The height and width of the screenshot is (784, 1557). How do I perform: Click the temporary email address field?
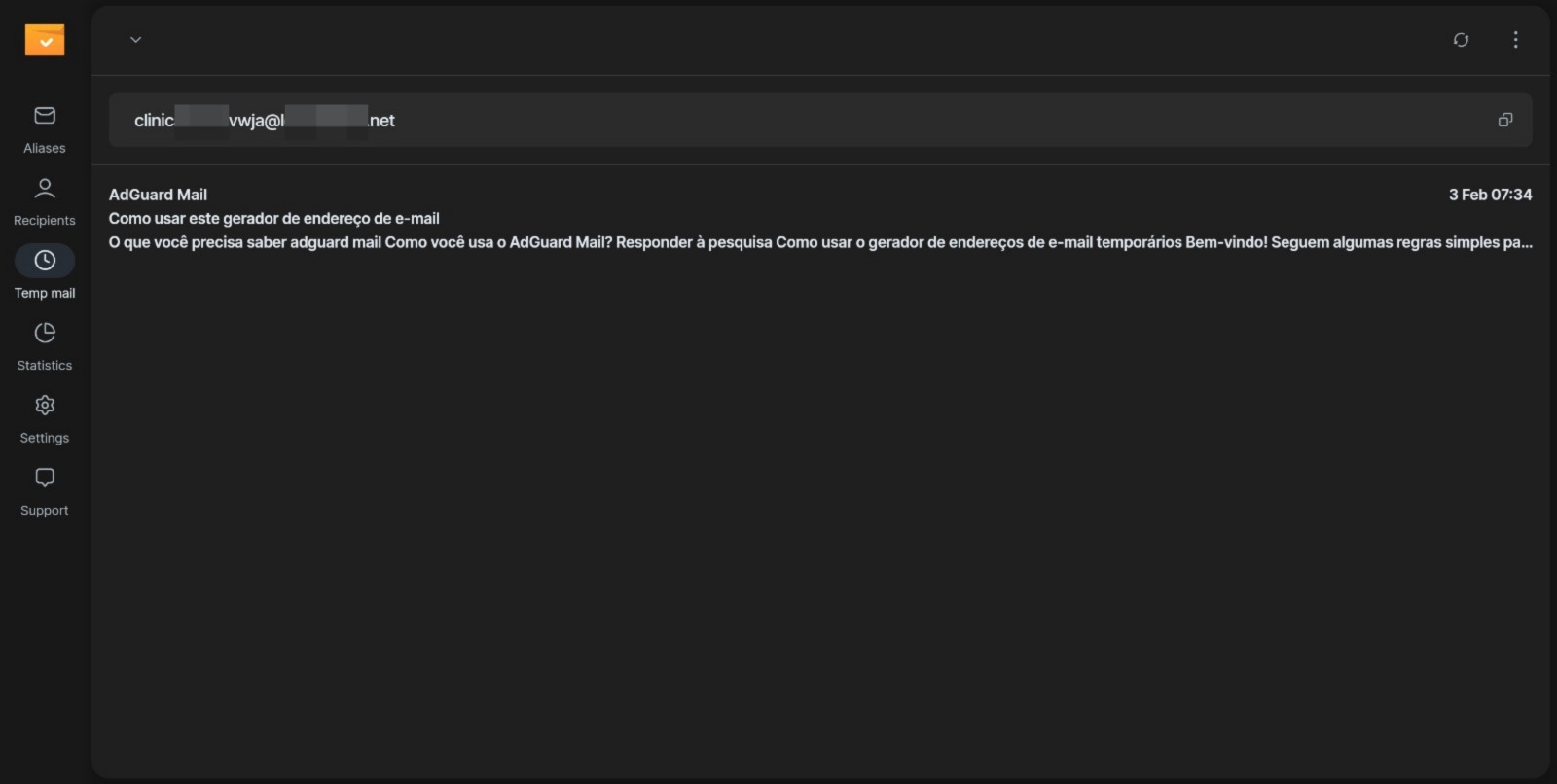pyautogui.click(x=820, y=120)
